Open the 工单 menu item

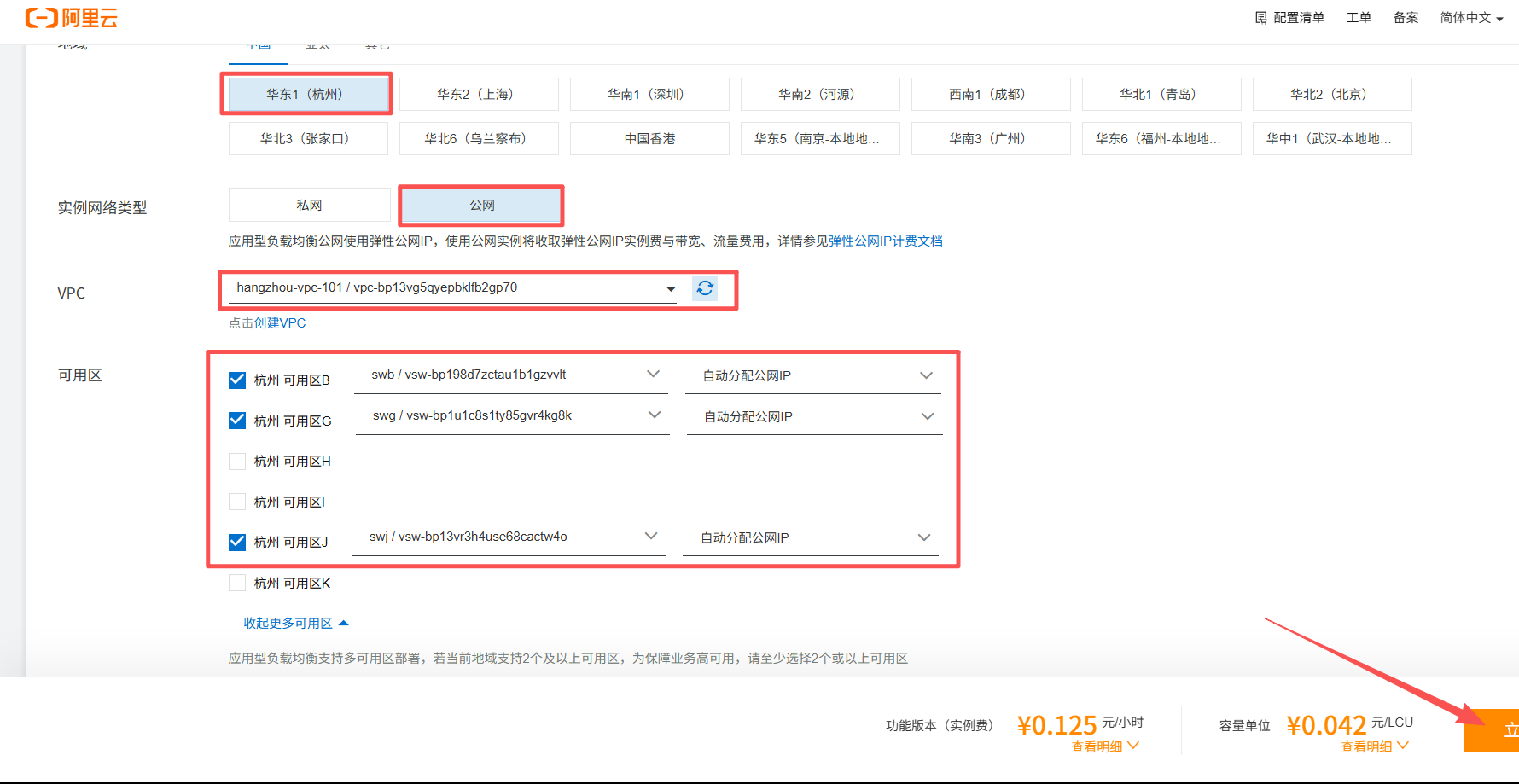1359,18
